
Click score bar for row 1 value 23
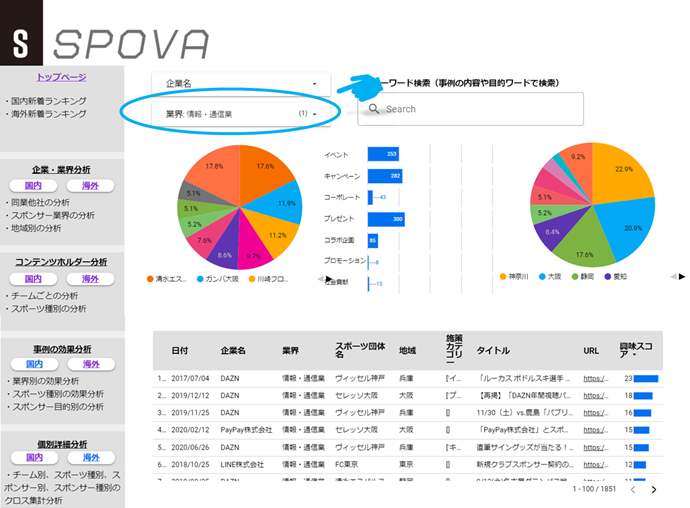646,379
